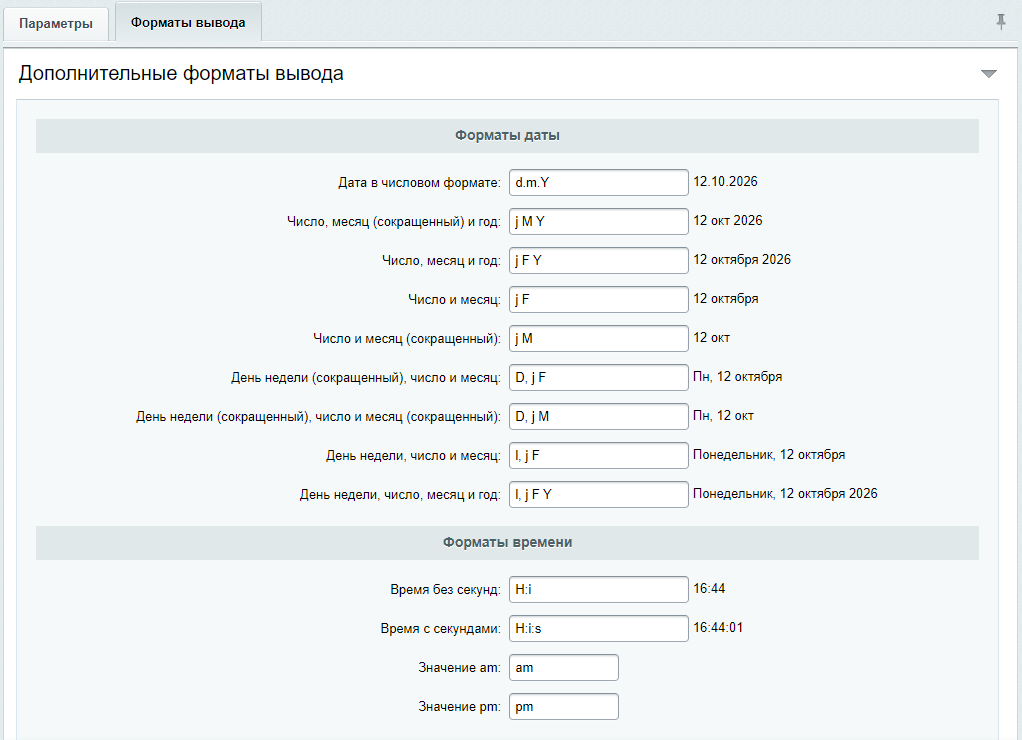This screenshot has width=1022, height=740.
Task: Change the Значение am field
Action: (564, 668)
